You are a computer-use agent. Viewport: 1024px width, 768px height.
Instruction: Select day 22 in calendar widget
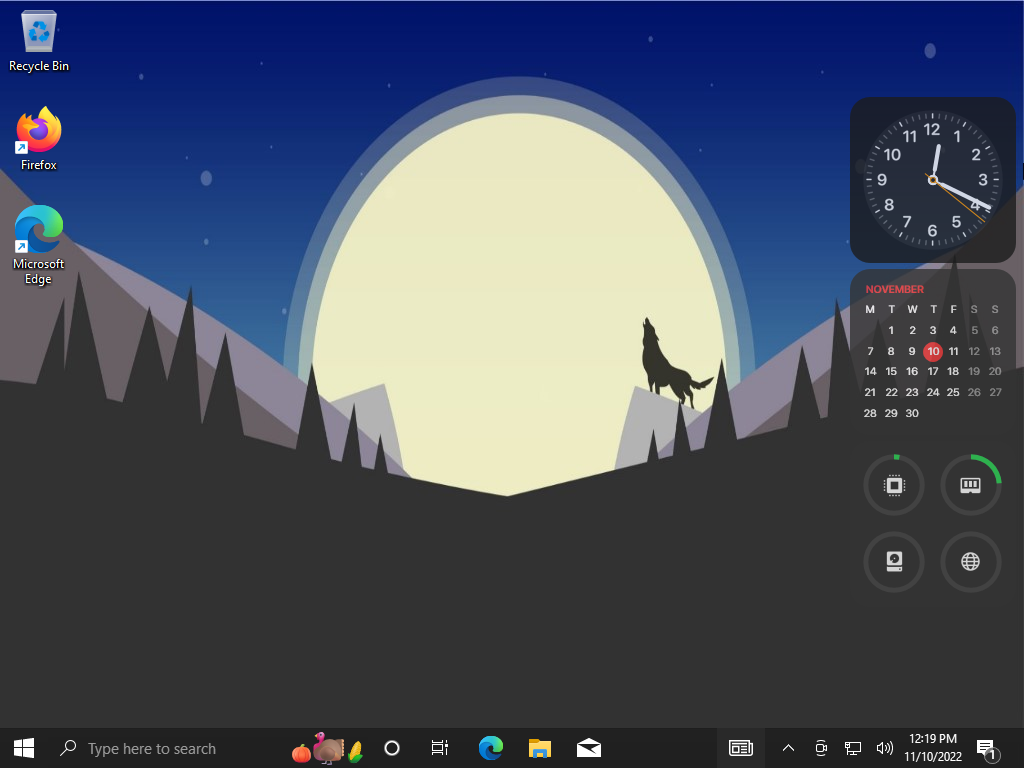click(891, 392)
